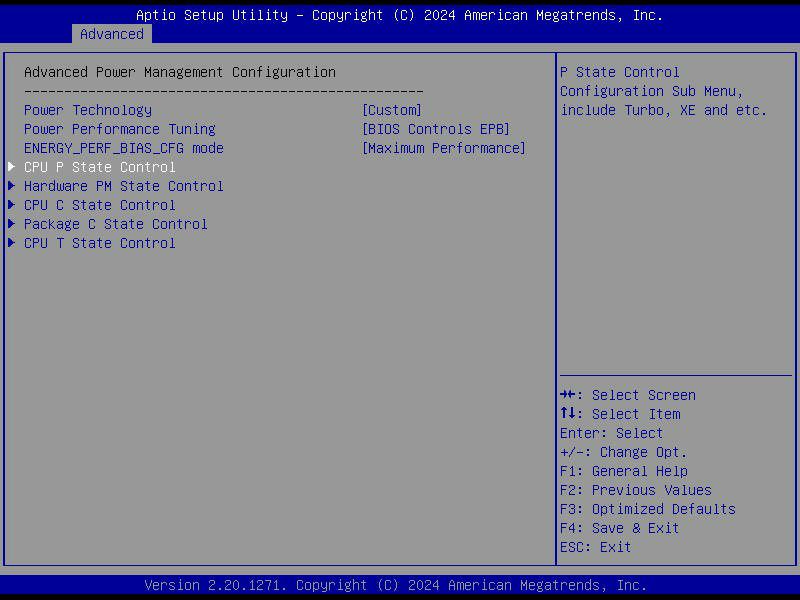Image resolution: width=800 pixels, height=600 pixels.
Task: Select the Power Technology setting
Action: pyautogui.click(x=87, y=110)
